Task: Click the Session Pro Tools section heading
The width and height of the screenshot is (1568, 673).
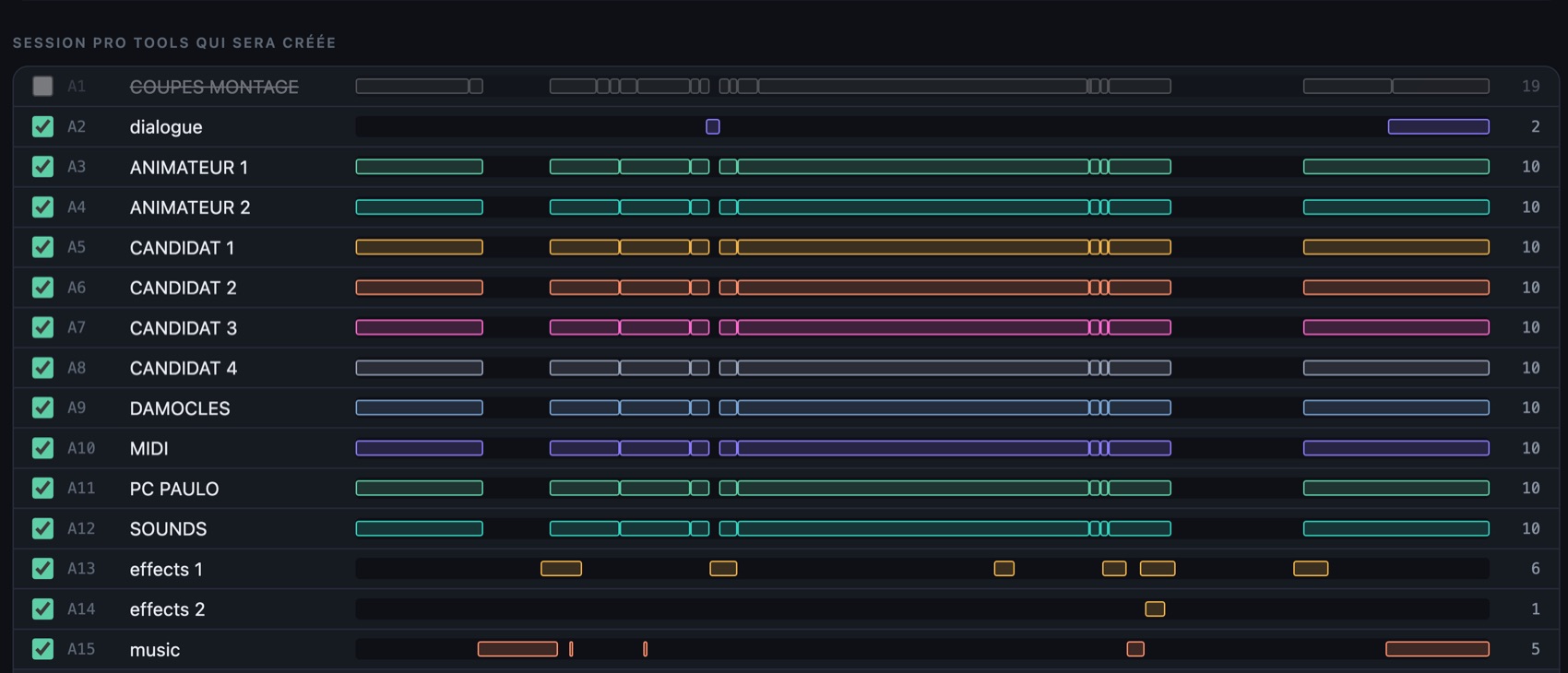Action: (174, 42)
